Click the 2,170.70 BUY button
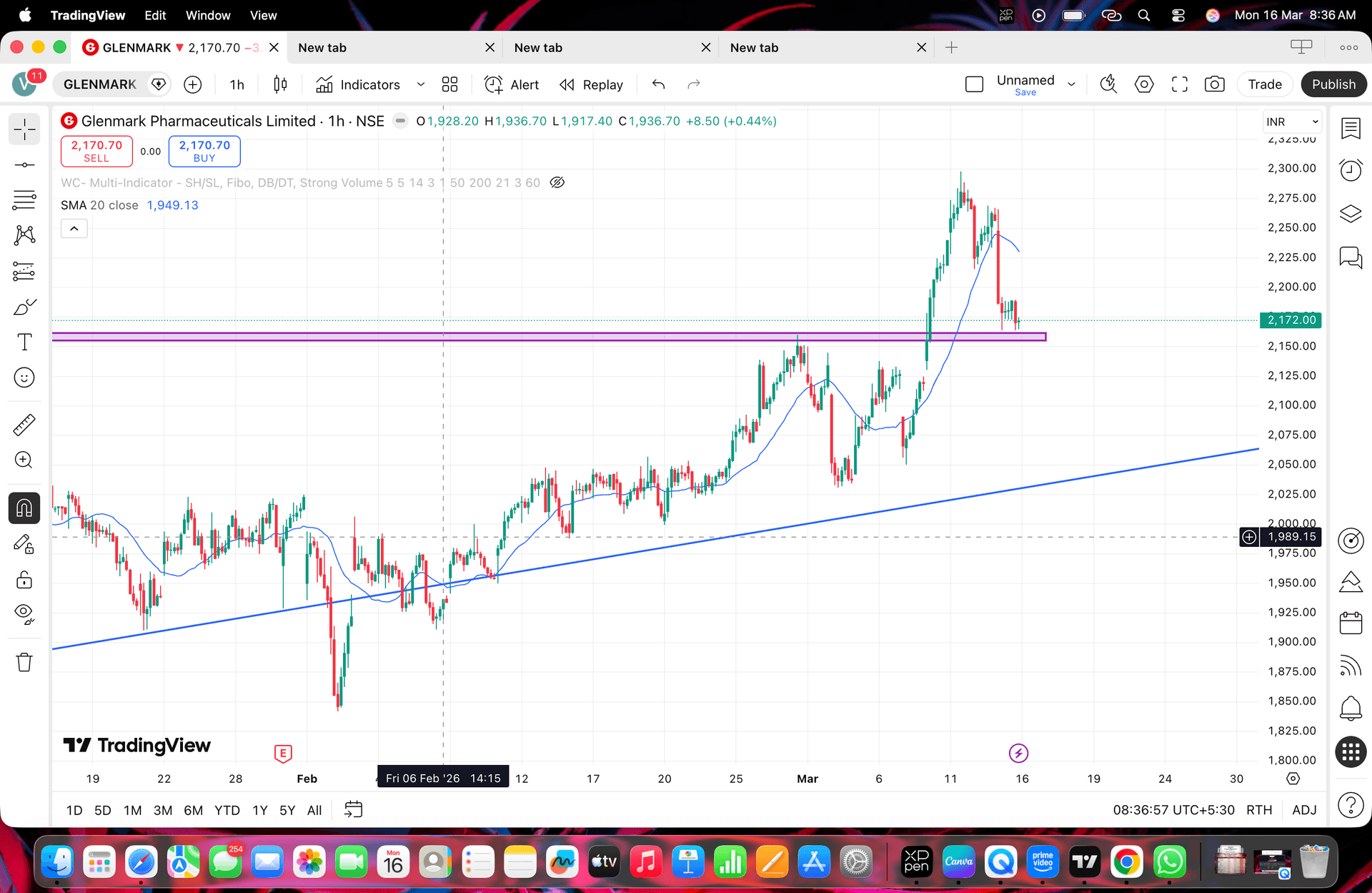 (204, 151)
